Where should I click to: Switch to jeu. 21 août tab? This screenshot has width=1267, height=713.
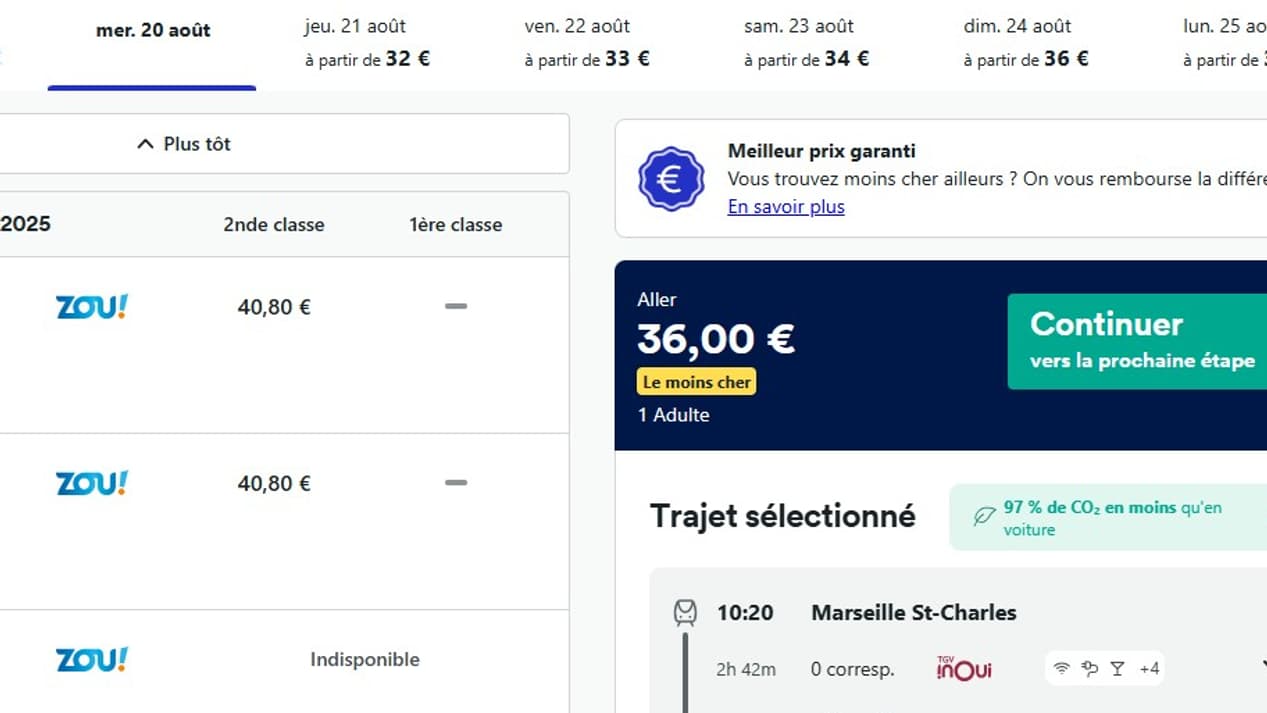pyautogui.click(x=367, y=43)
